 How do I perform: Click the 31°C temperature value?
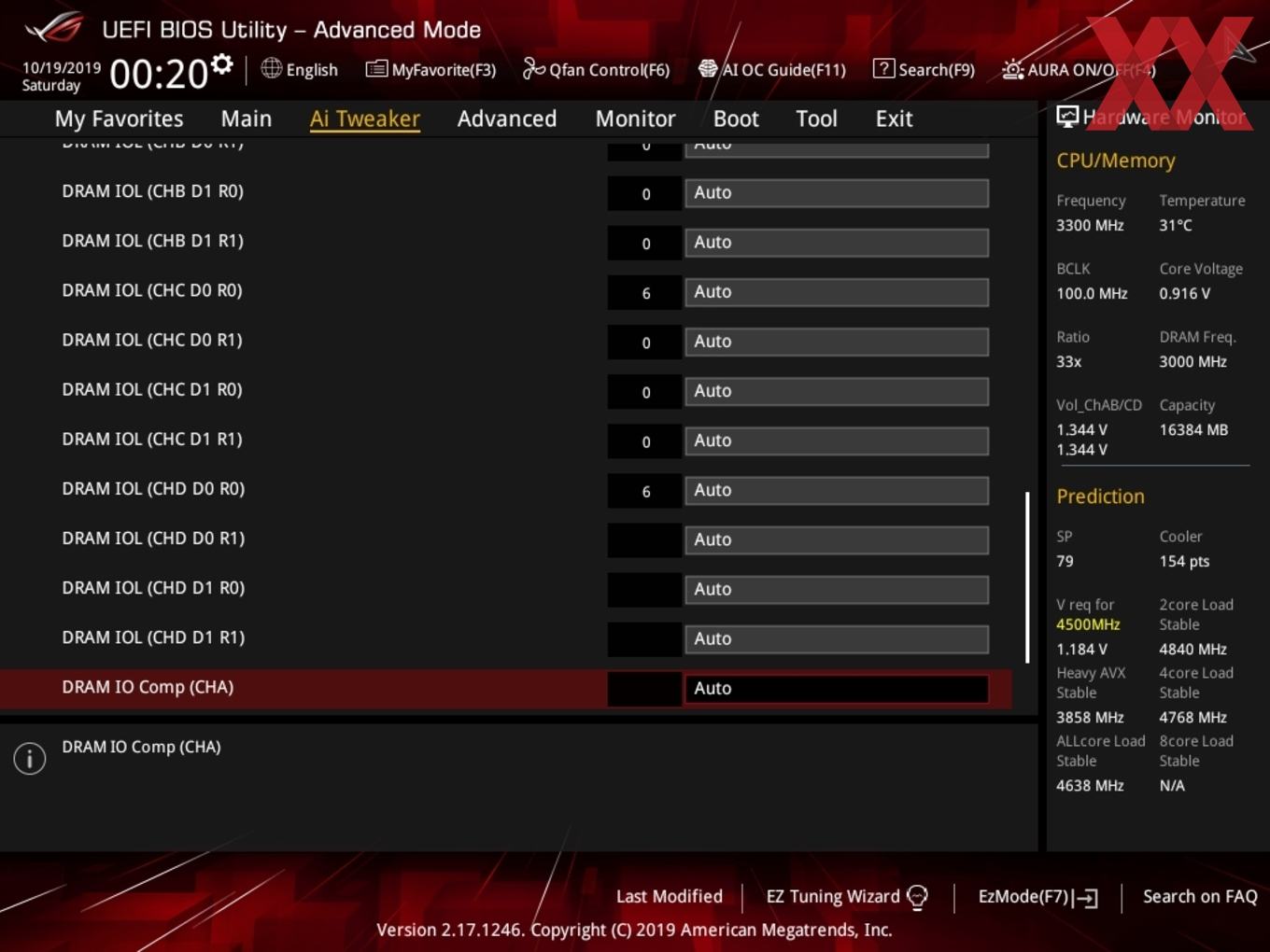coord(1176,226)
